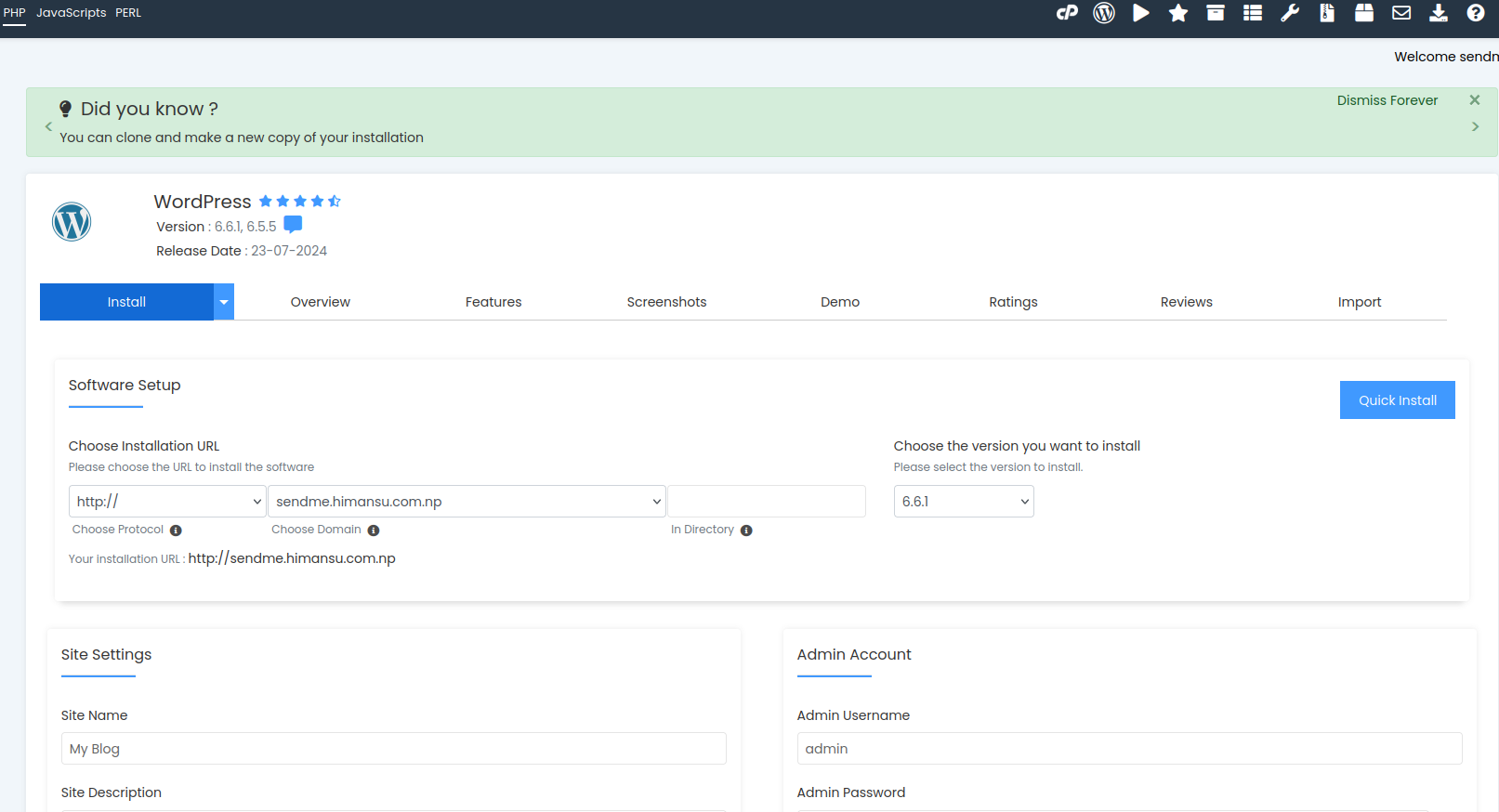Click the Site Settings heading
1499x812 pixels.
coord(107,655)
